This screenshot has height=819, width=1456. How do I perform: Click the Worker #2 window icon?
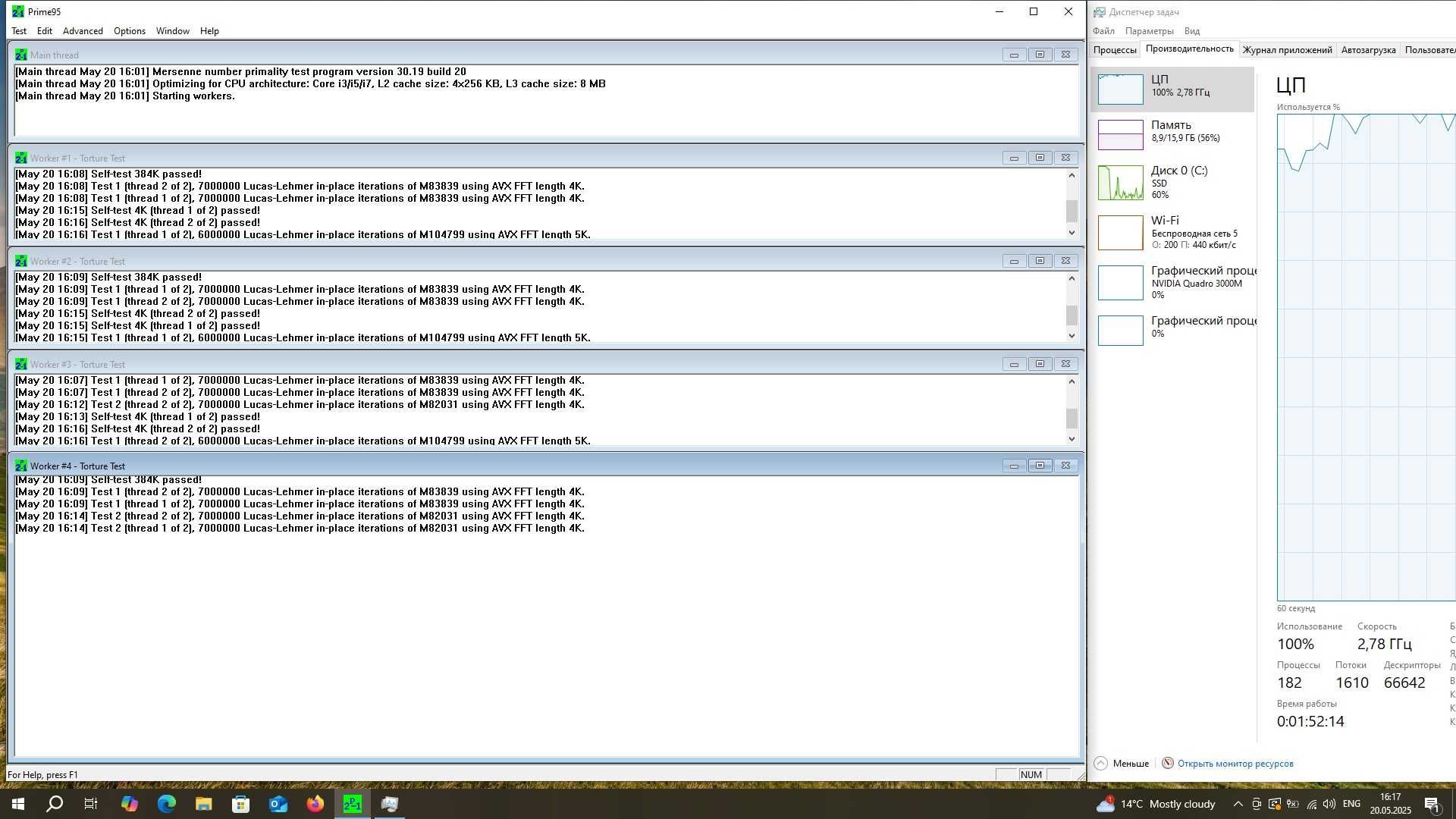pos(21,261)
